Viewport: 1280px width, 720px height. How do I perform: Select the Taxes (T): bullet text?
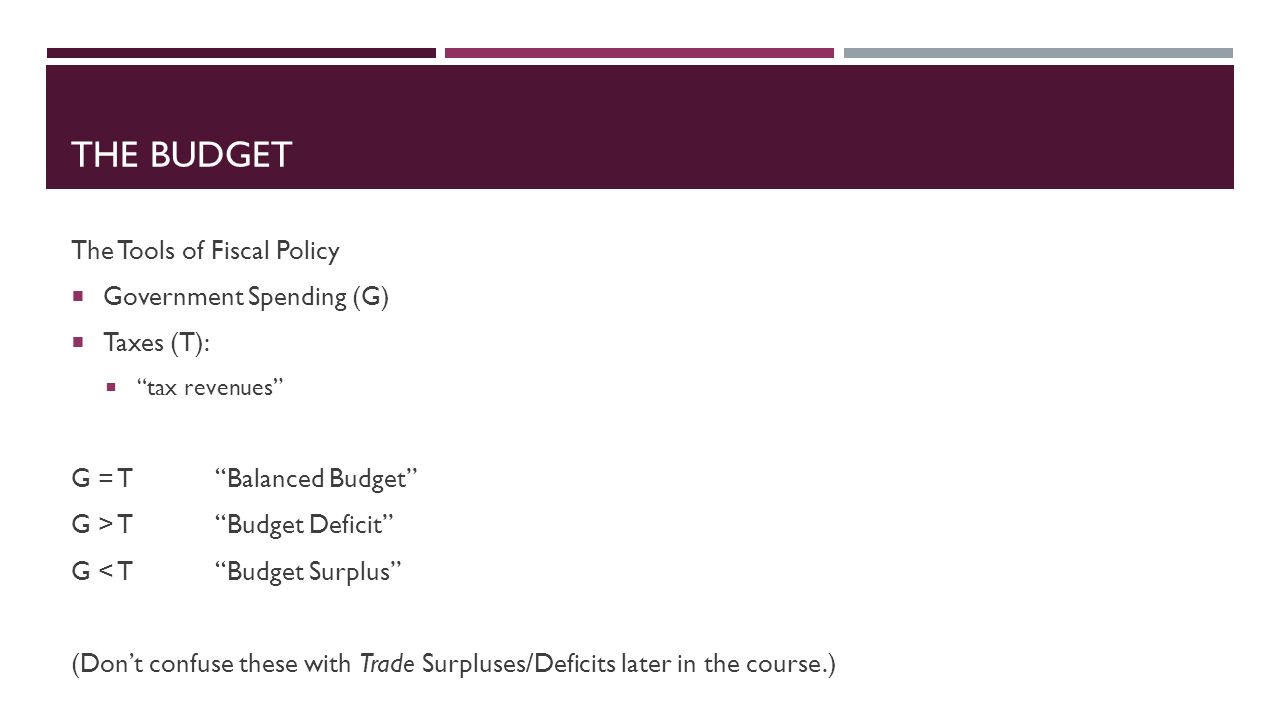pos(157,343)
